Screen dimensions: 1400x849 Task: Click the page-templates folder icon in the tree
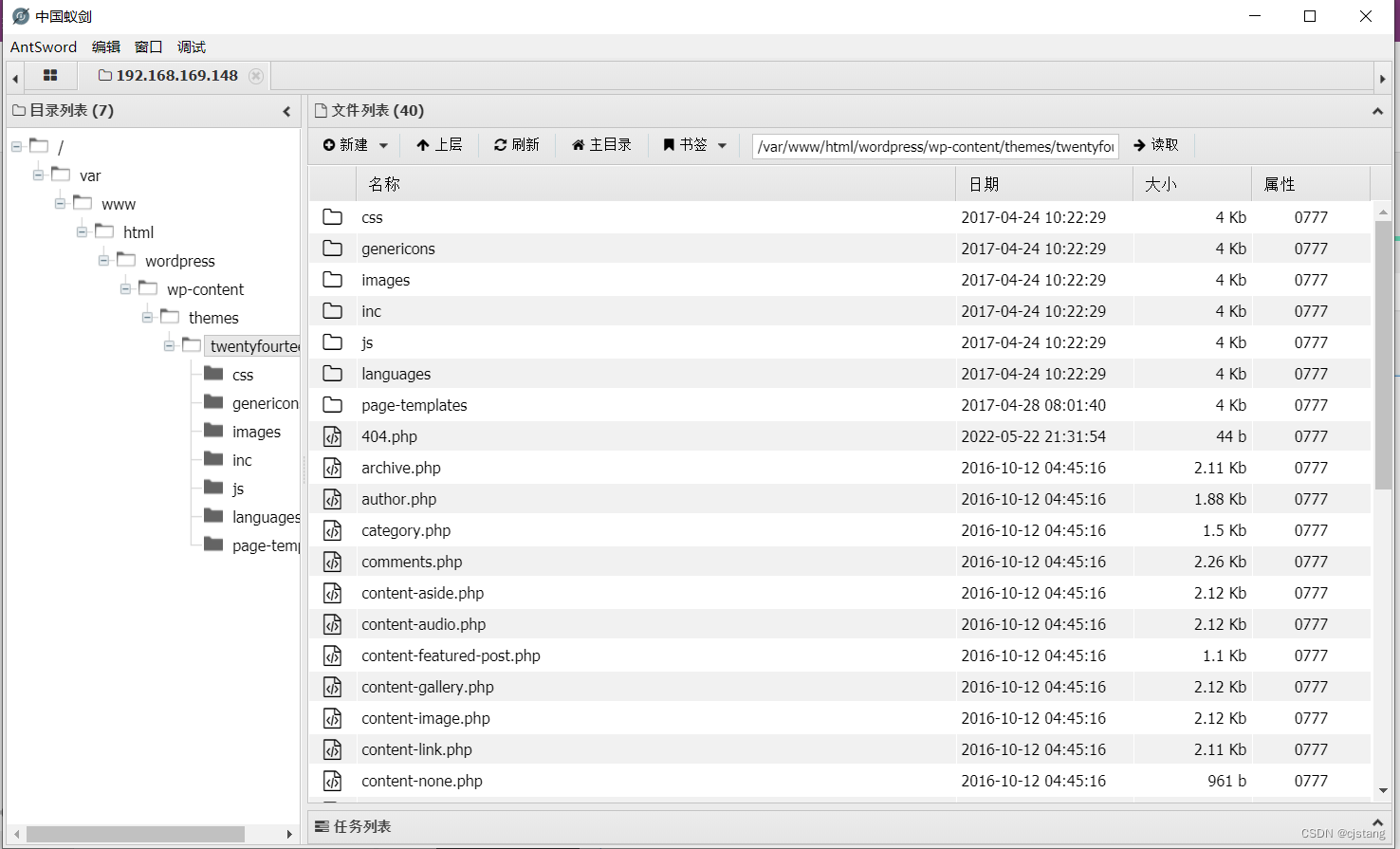(213, 544)
